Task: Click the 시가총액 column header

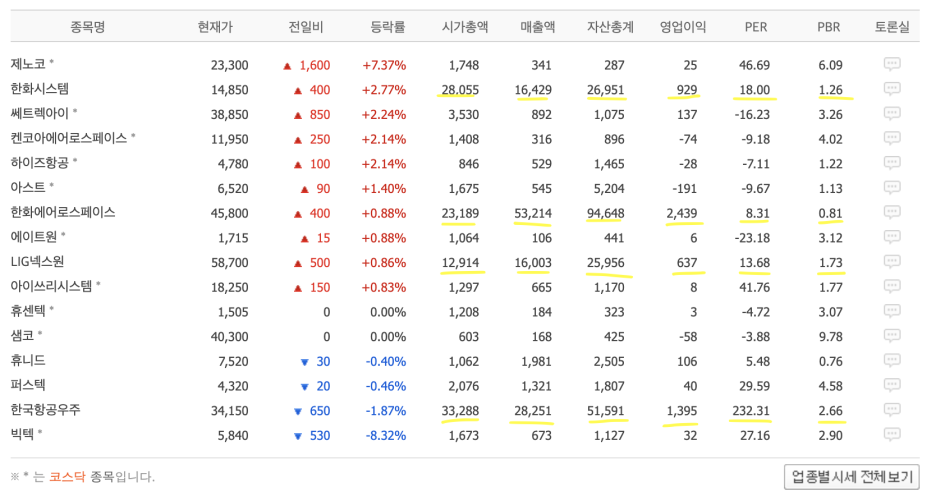Action: coord(464,27)
